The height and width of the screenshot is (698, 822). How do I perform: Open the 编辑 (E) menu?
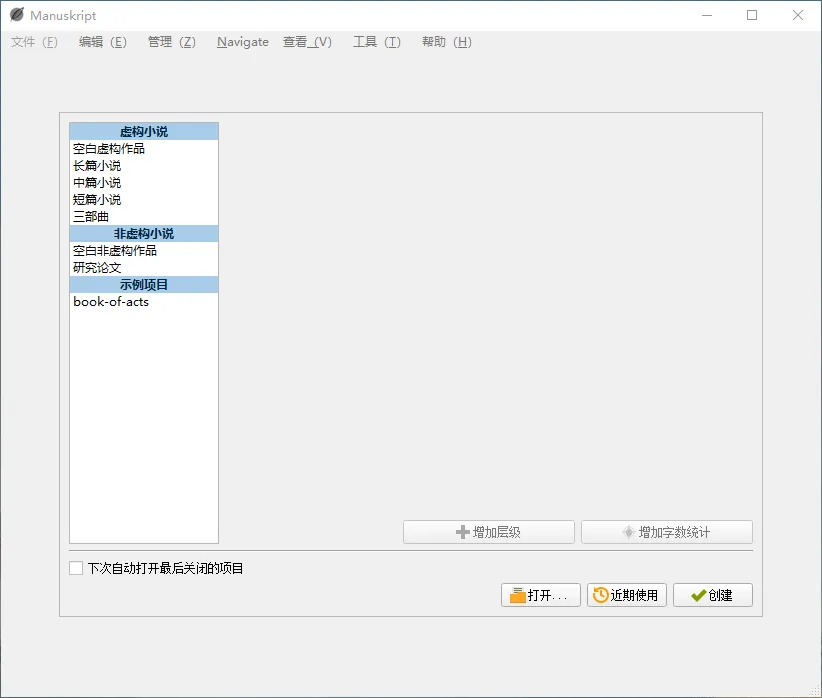(x=103, y=42)
